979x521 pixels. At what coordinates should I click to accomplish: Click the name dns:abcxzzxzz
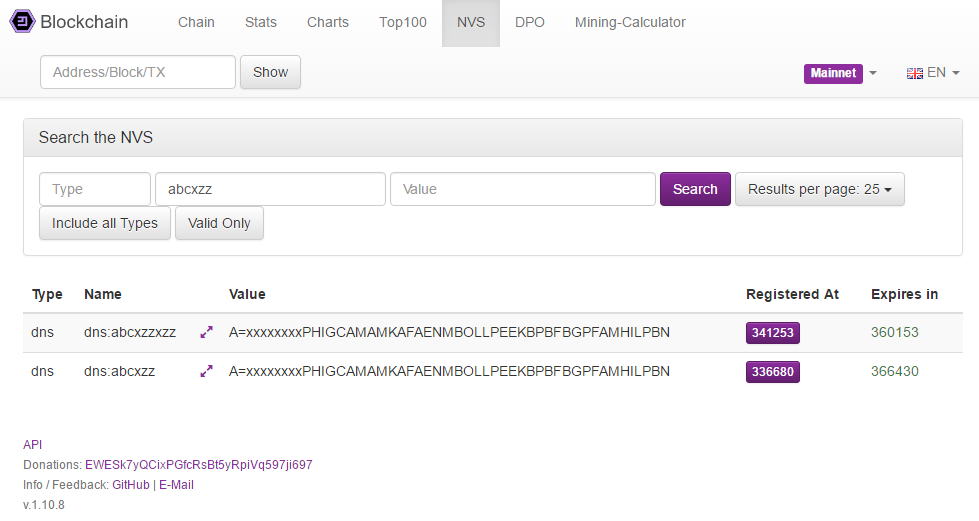[x=130, y=332]
